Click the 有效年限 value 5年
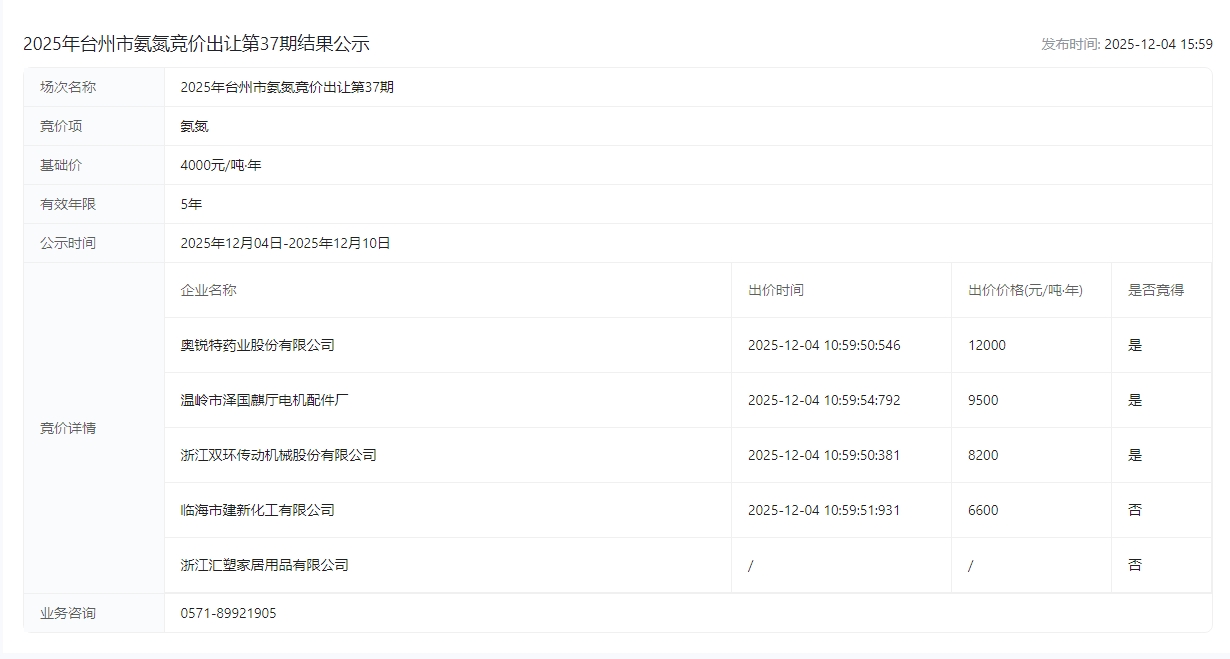1230x659 pixels. pos(191,204)
